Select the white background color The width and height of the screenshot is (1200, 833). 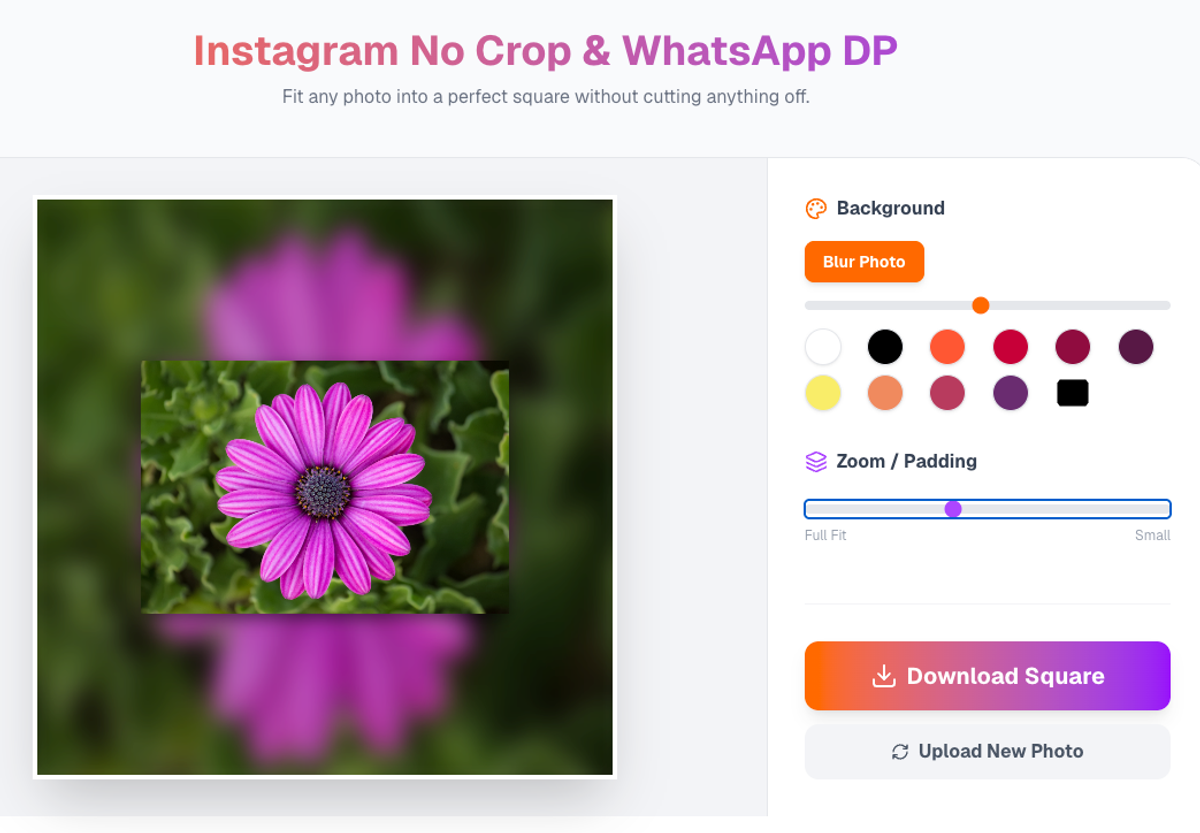[823, 347]
